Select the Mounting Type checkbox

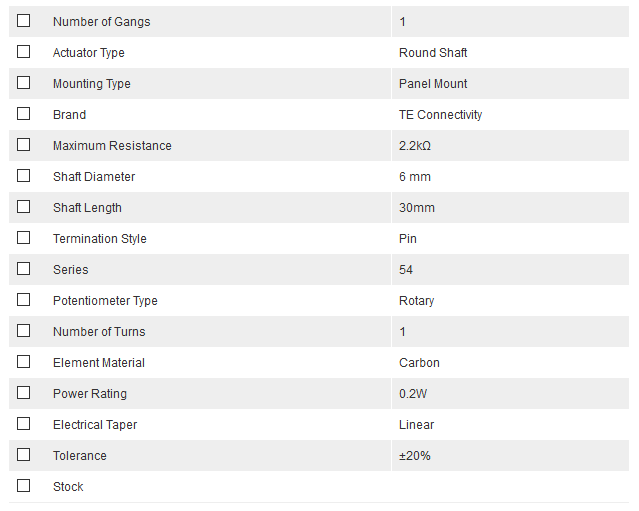[x=24, y=83]
